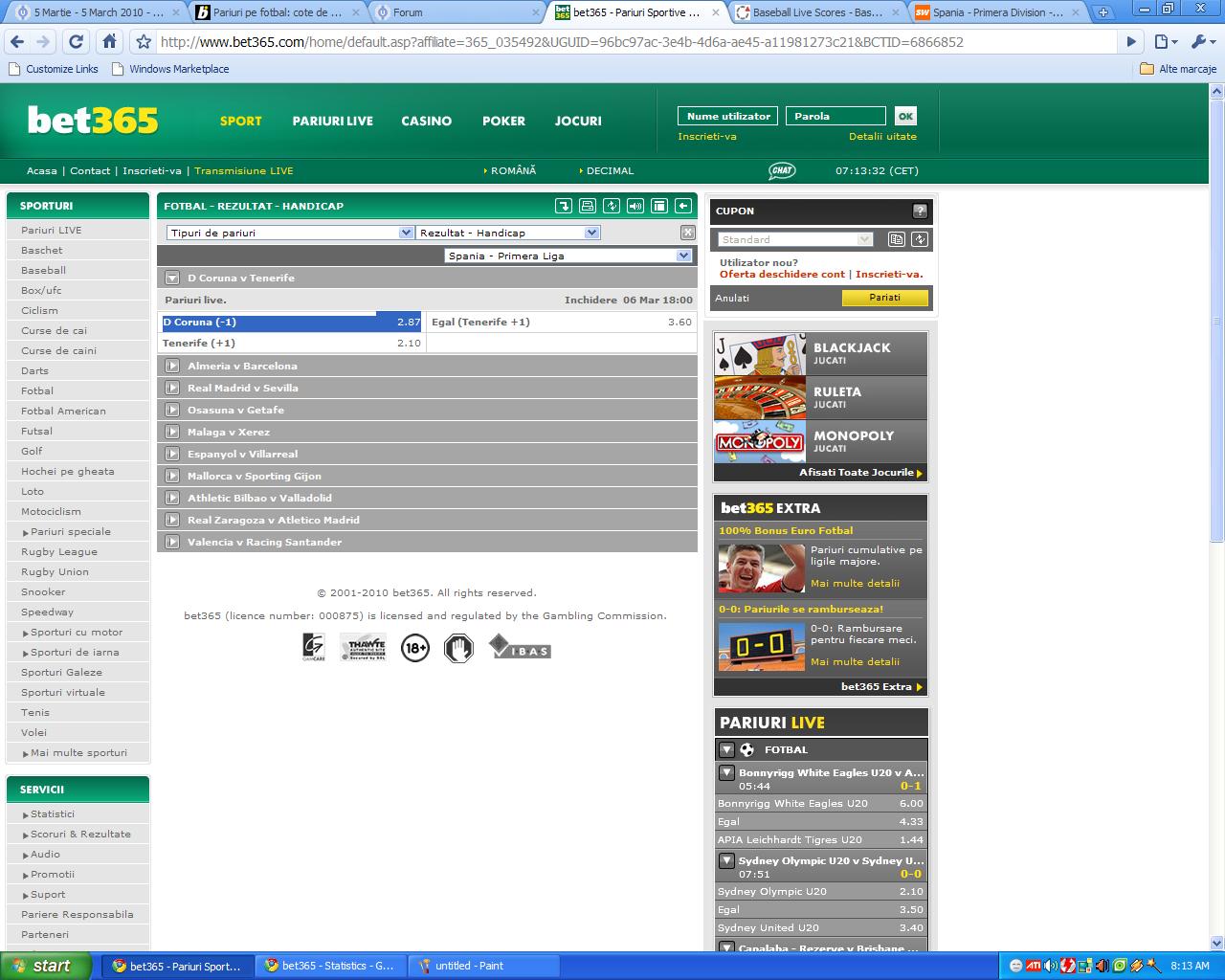
Task: Switch to Baseball Live Scores tab
Action: [818, 12]
